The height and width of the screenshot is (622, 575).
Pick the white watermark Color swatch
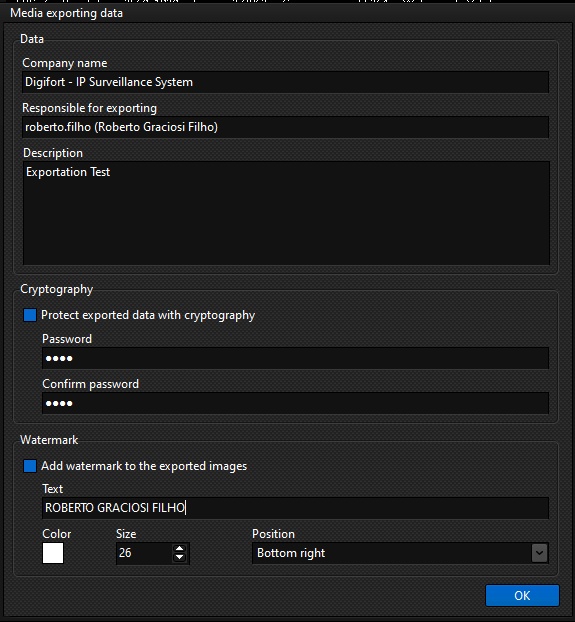(53, 553)
